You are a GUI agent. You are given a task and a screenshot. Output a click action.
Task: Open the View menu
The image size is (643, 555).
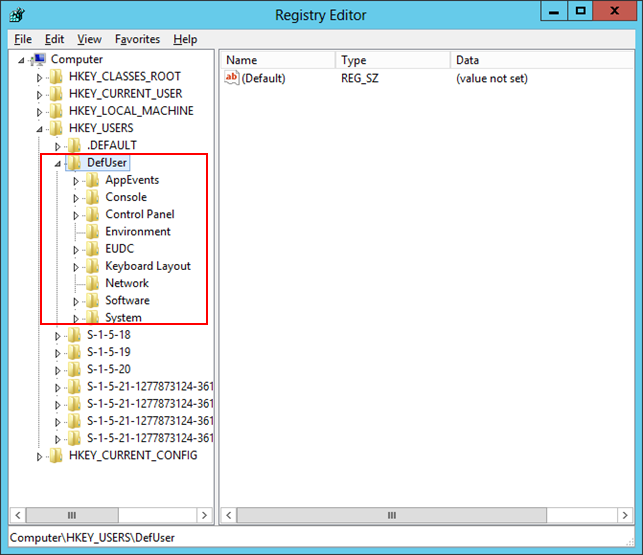tap(89, 39)
